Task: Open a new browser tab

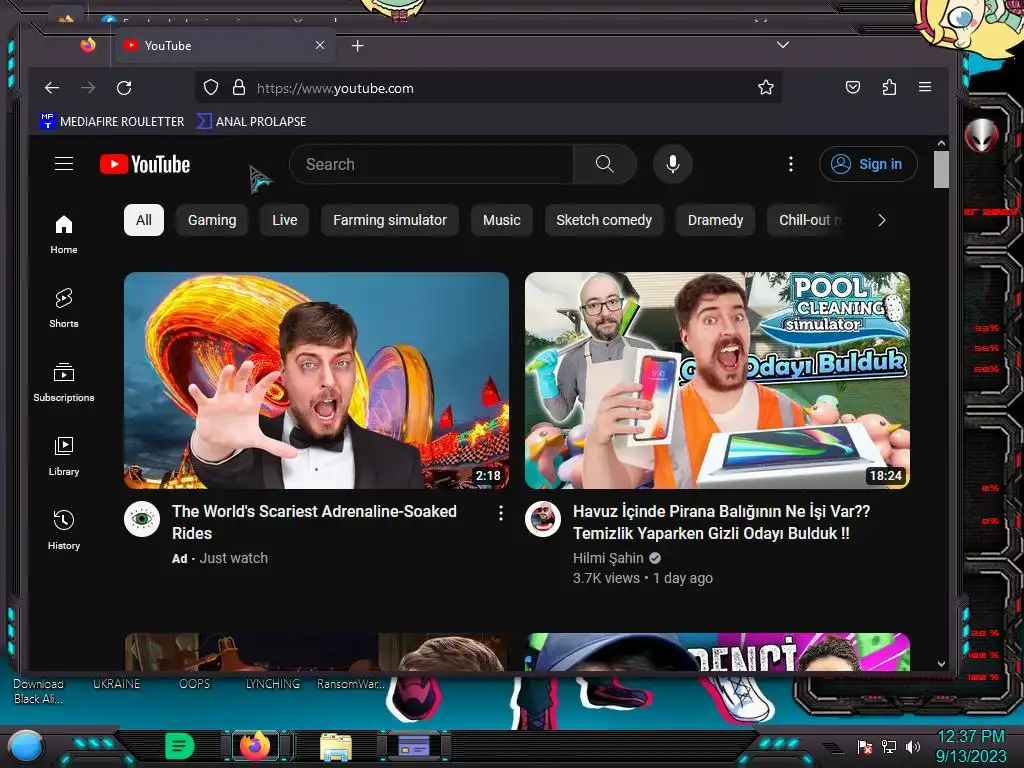Action: [x=357, y=46]
